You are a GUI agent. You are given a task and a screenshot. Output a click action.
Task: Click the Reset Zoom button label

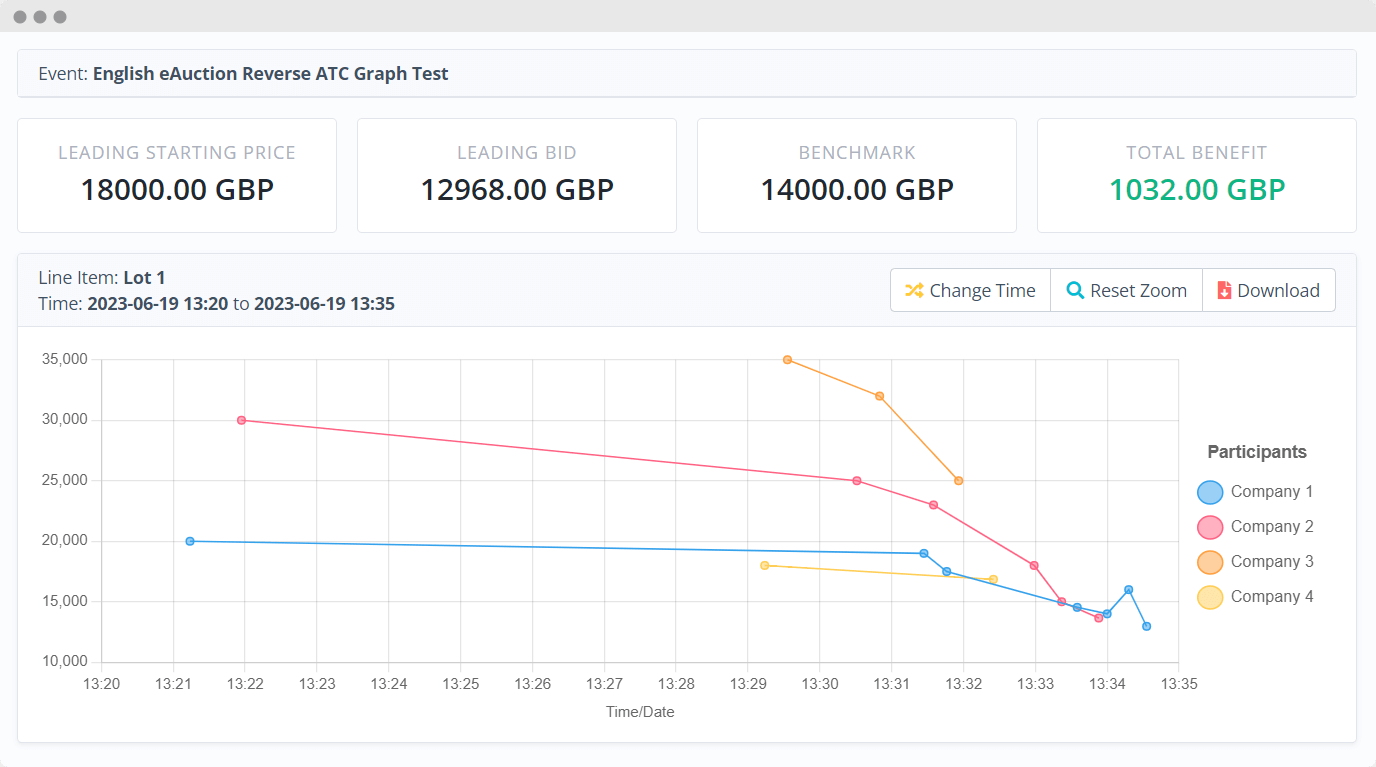(1138, 291)
